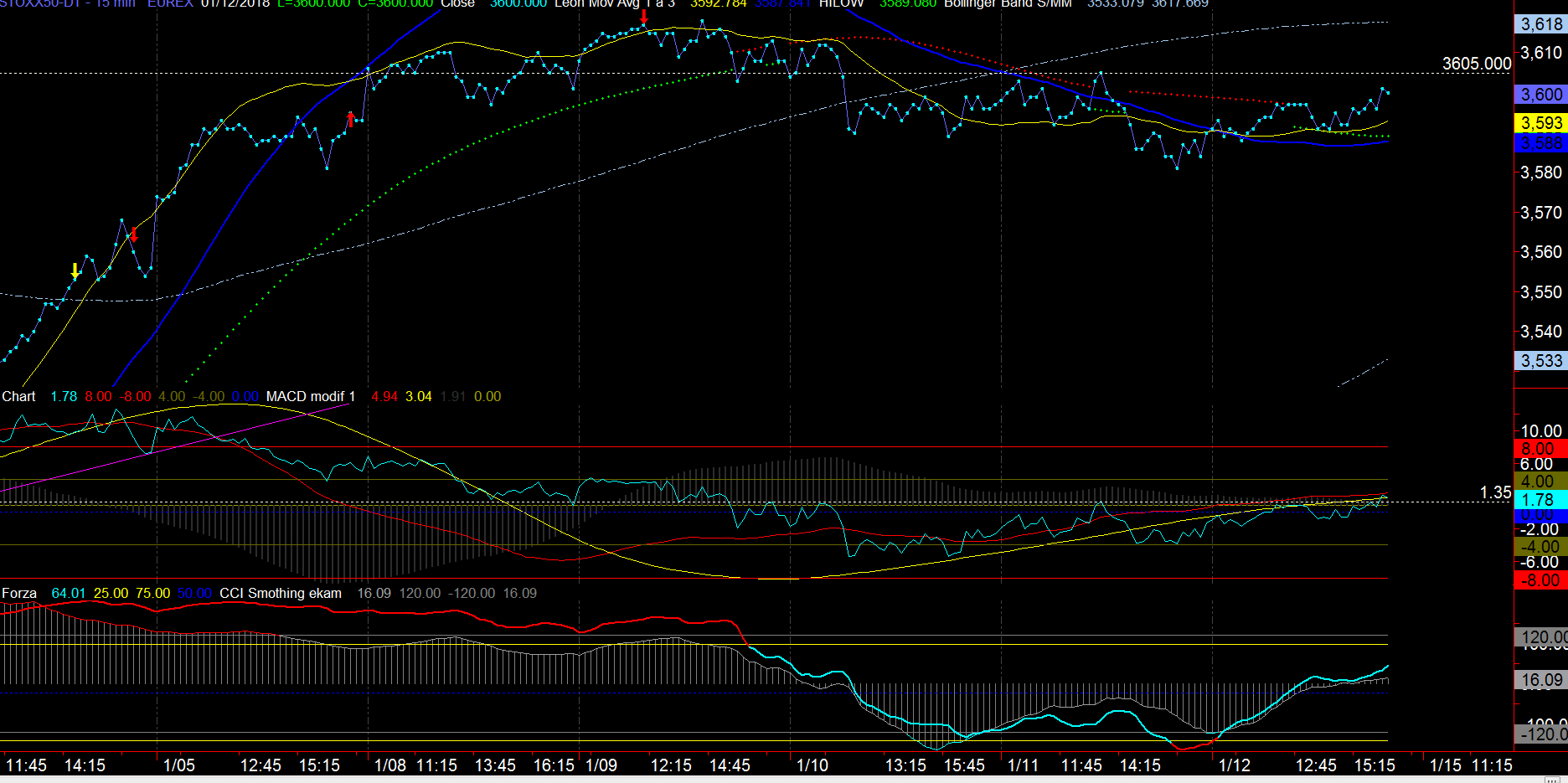Click the 1/11 date on the time axis
The width and height of the screenshot is (1568, 783).
(1023, 765)
